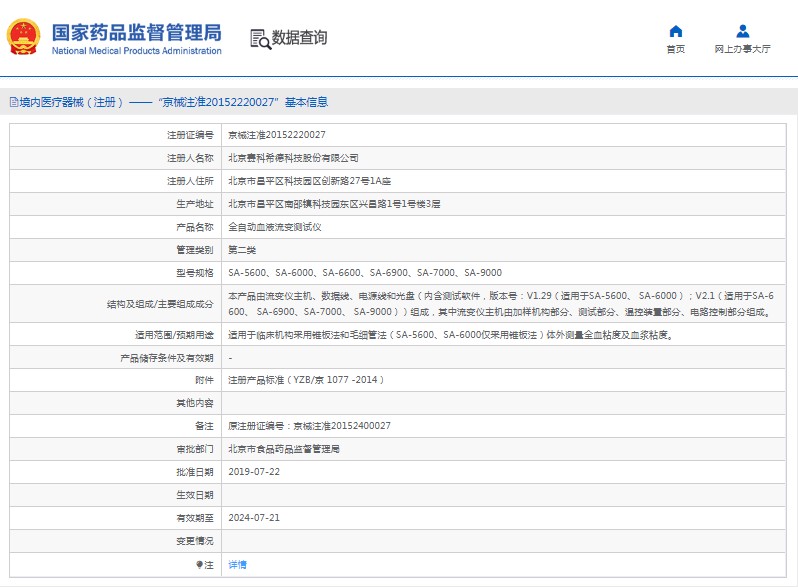The image size is (798, 587).
Task: Click the 注册产品标准 attachment value
Action: pos(306,380)
